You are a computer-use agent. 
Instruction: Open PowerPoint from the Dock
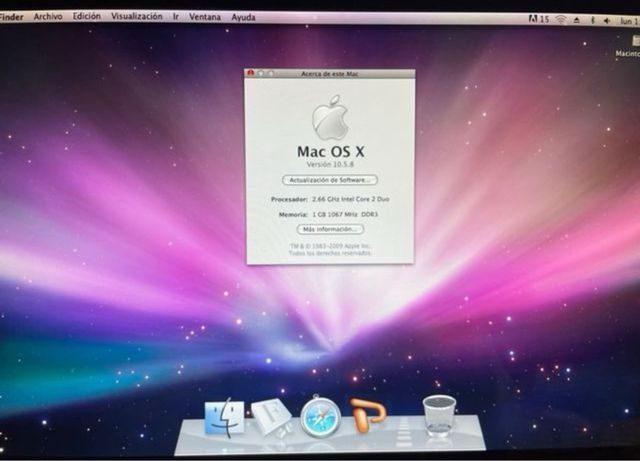(x=367, y=415)
